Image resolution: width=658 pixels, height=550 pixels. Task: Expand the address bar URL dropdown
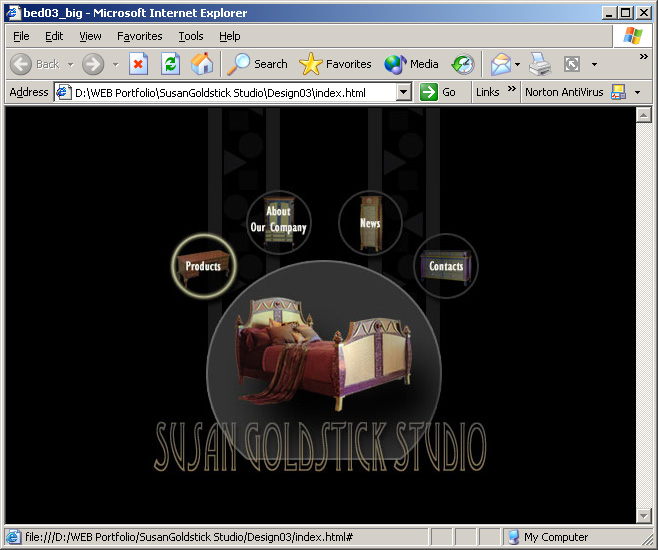[x=403, y=92]
